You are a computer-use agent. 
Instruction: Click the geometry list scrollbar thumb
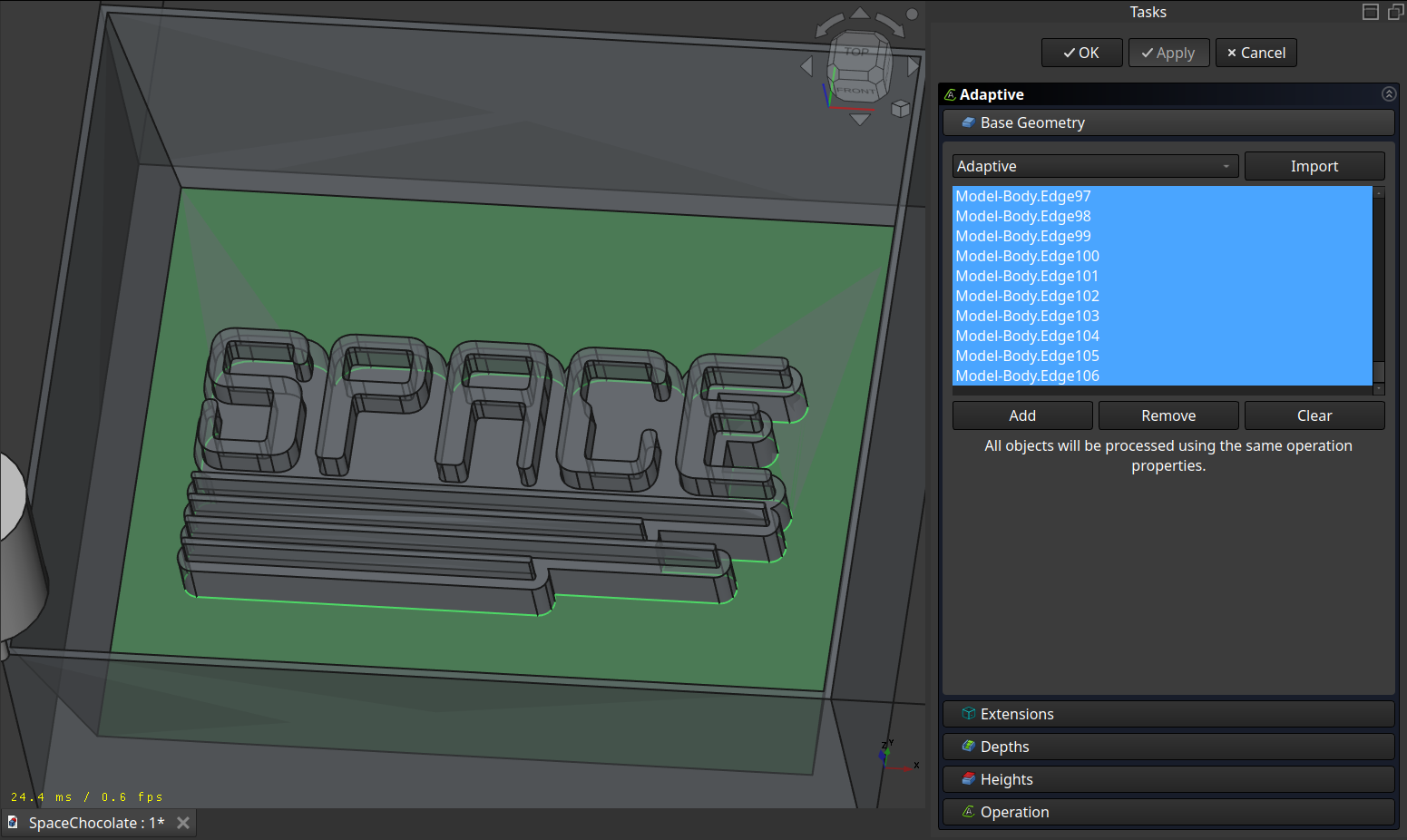pos(1379,372)
